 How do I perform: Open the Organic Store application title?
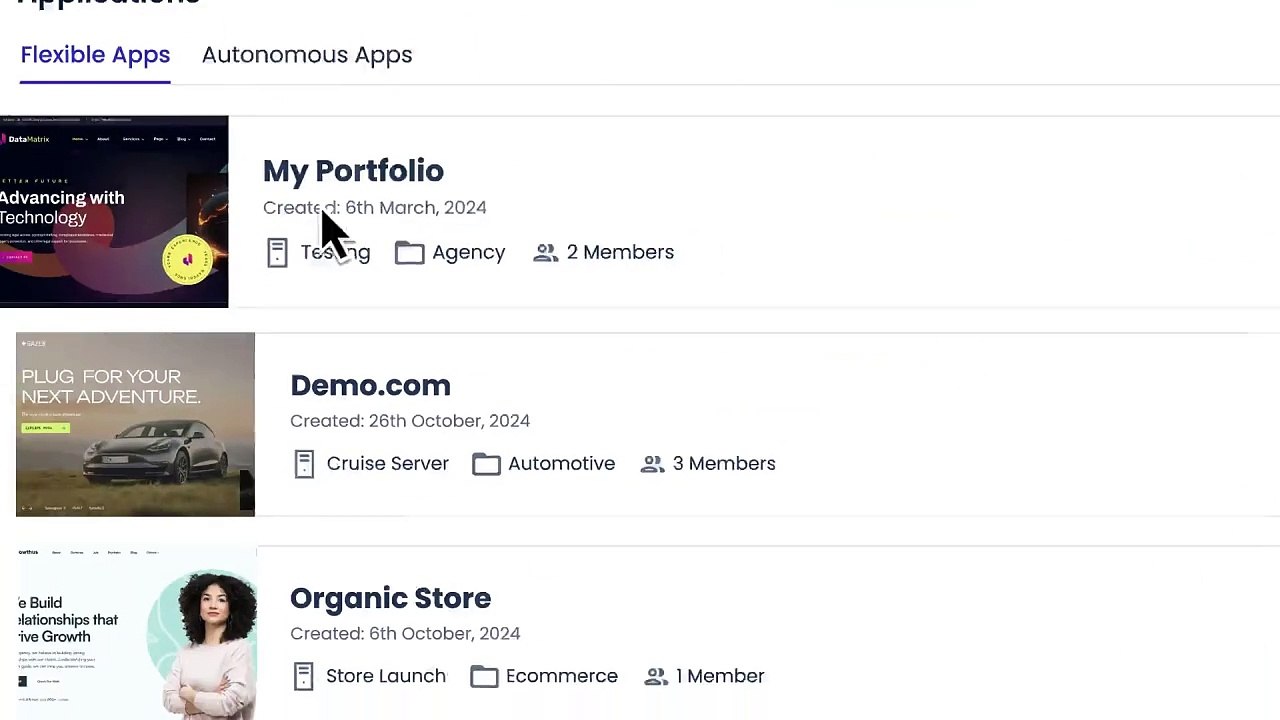pyautogui.click(x=390, y=598)
